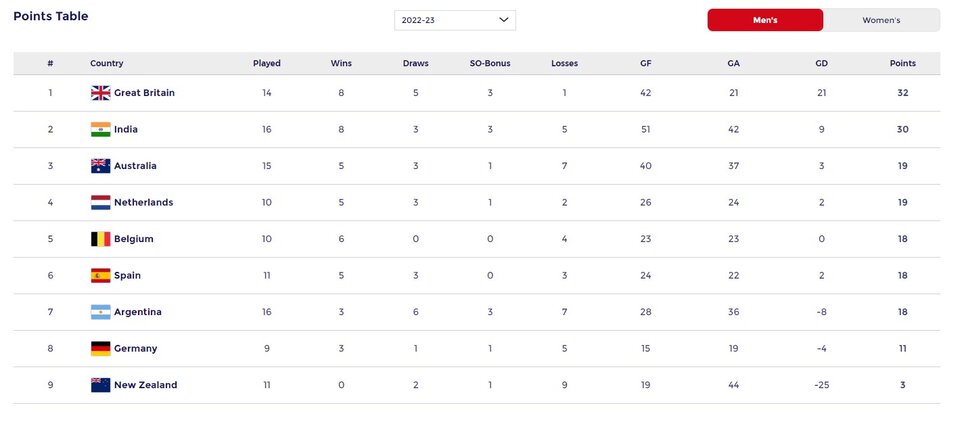Sort by the Points column header

click(902, 63)
